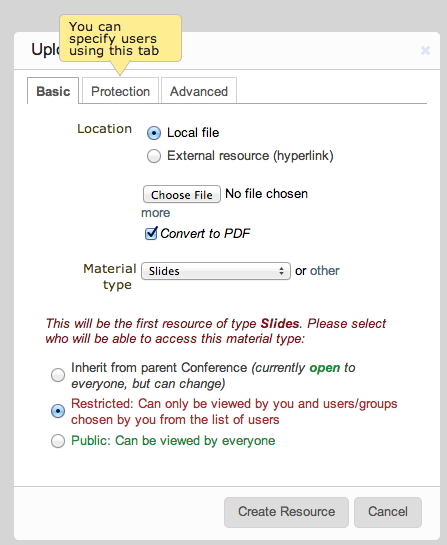Close the upload dialog with the X icon
The image size is (447, 545).
pos(425,51)
